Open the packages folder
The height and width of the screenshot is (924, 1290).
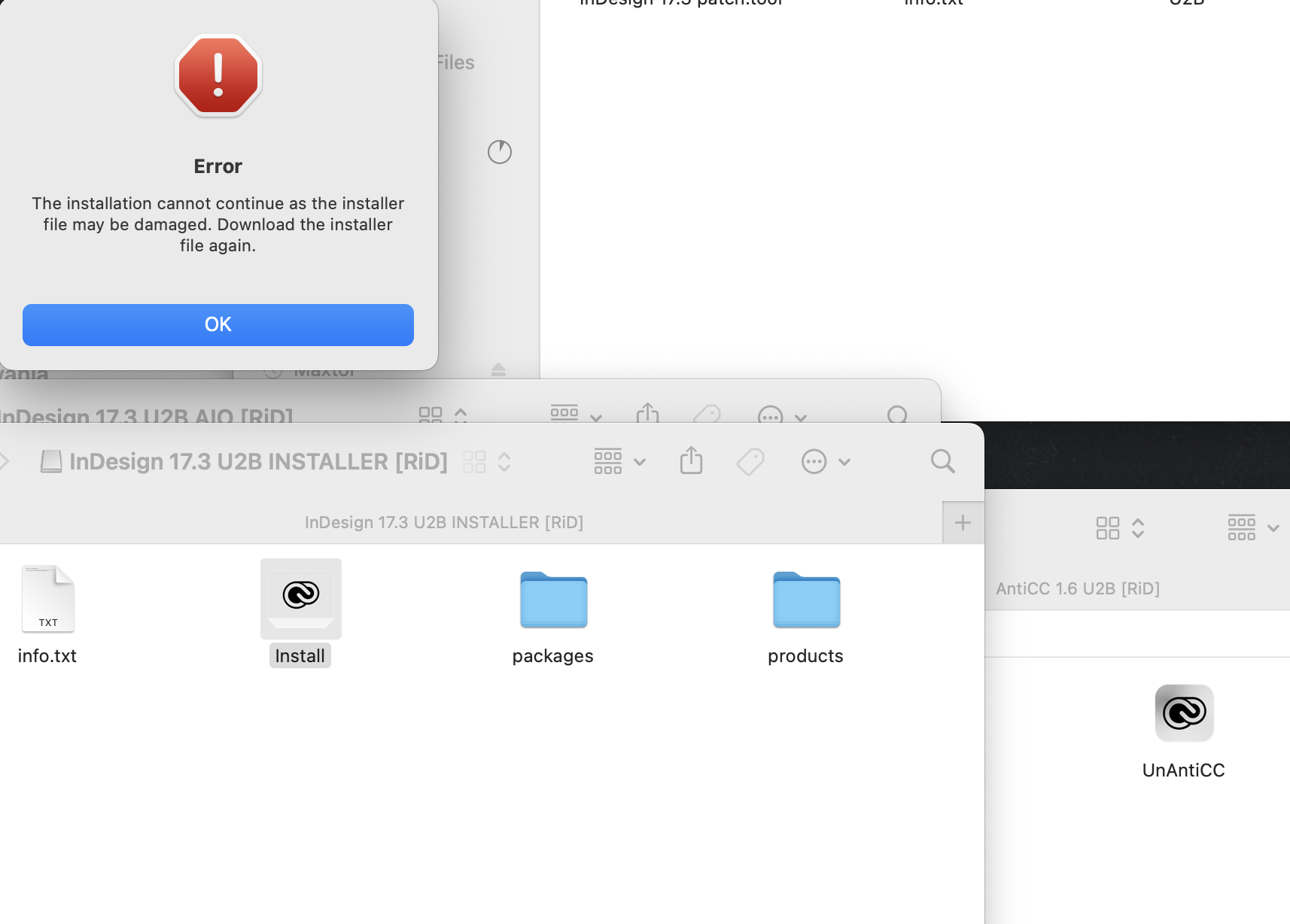pos(554,600)
